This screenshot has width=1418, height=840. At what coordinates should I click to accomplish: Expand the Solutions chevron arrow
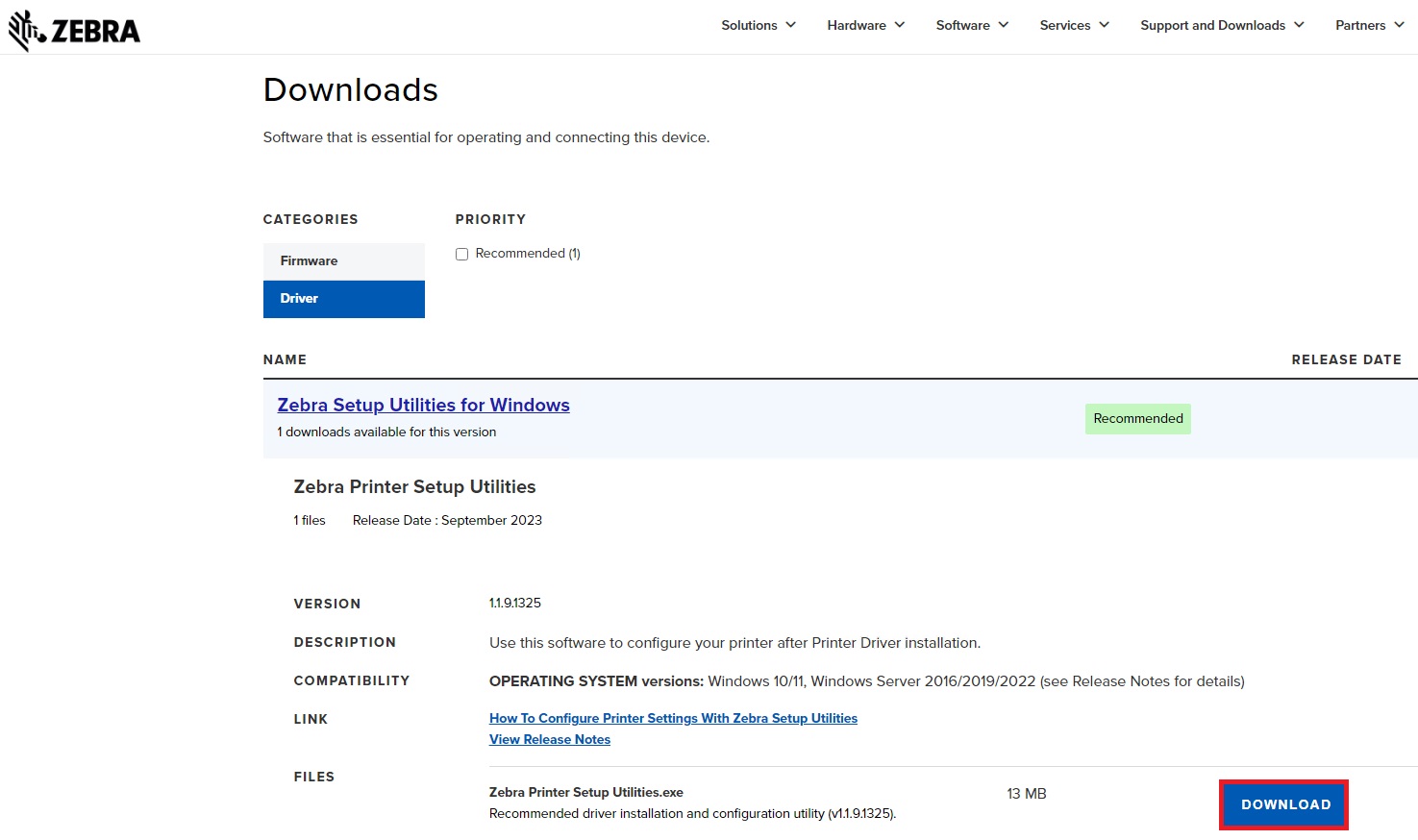(x=790, y=25)
